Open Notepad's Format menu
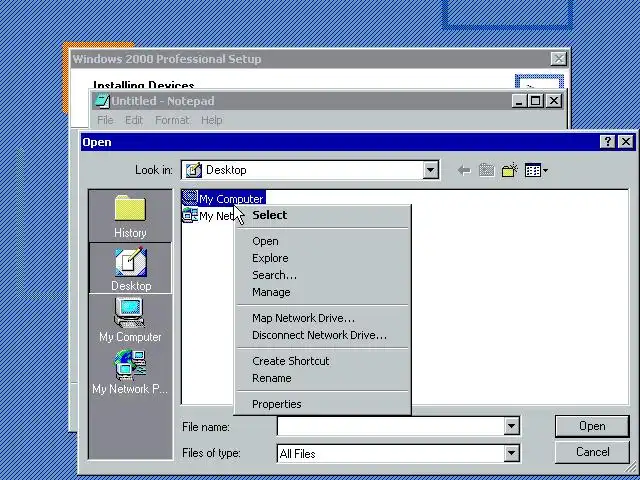Image resolution: width=640 pixels, height=480 pixels. 172,120
